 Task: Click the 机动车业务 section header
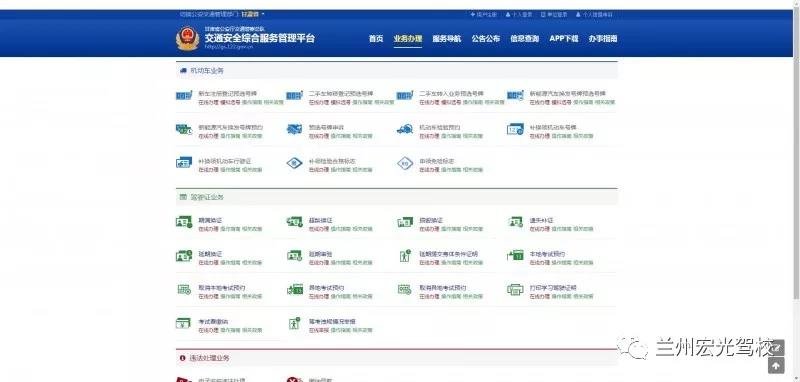(397, 71)
